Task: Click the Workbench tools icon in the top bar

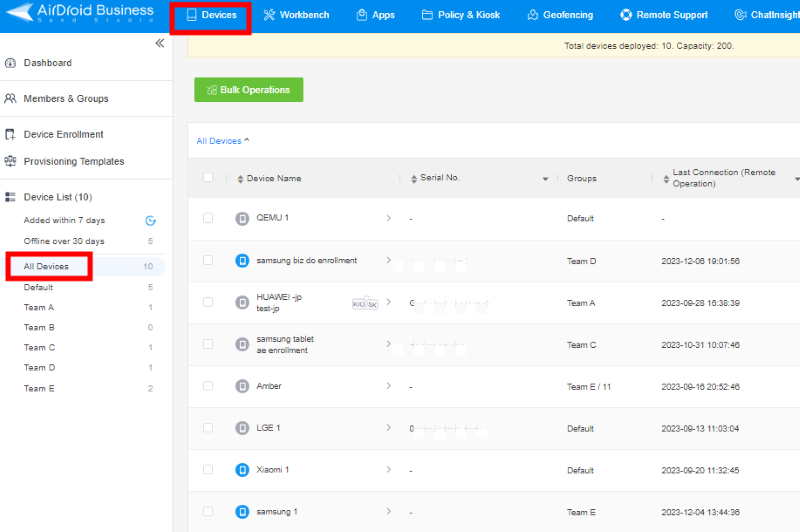Action: click(x=269, y=15)
